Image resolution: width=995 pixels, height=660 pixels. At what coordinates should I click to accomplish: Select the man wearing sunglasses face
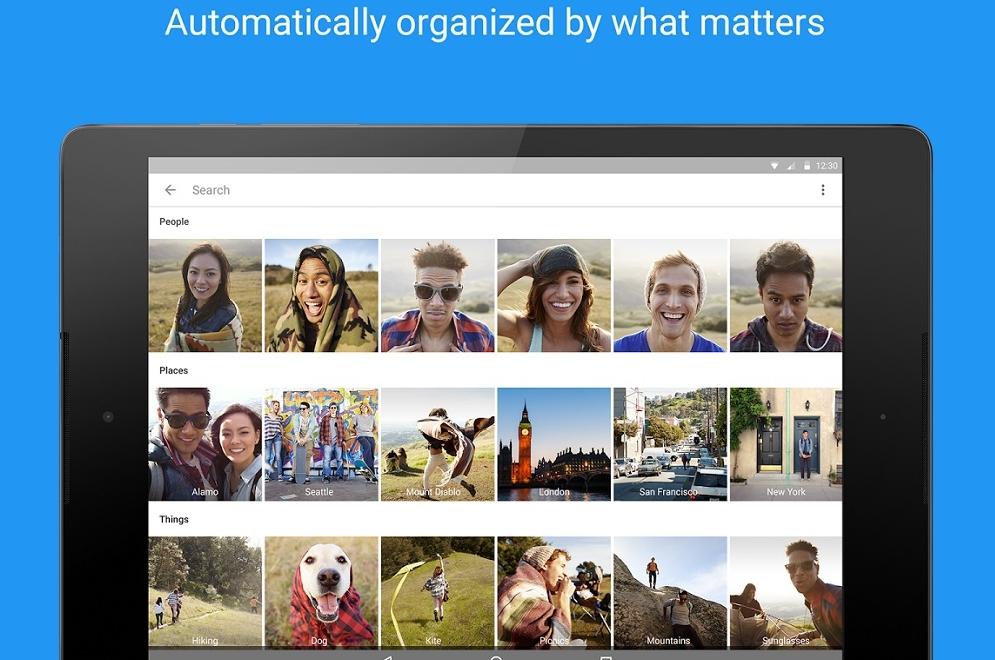tap(438, 295)
